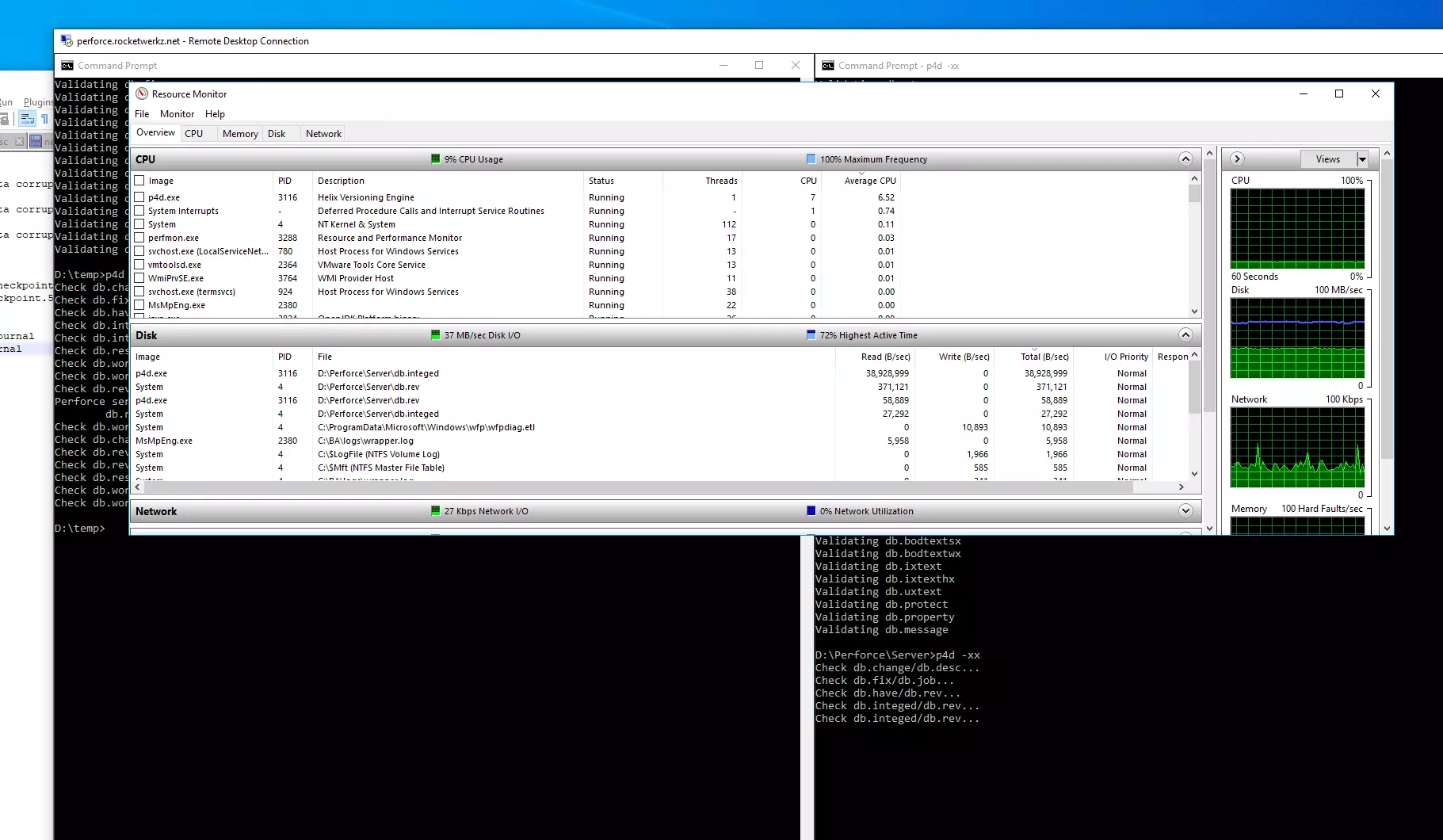Check the svchost.exe (termsvcs) checkbox
The height and width of the screenshot is (840, 1443).
click(139, 292)
